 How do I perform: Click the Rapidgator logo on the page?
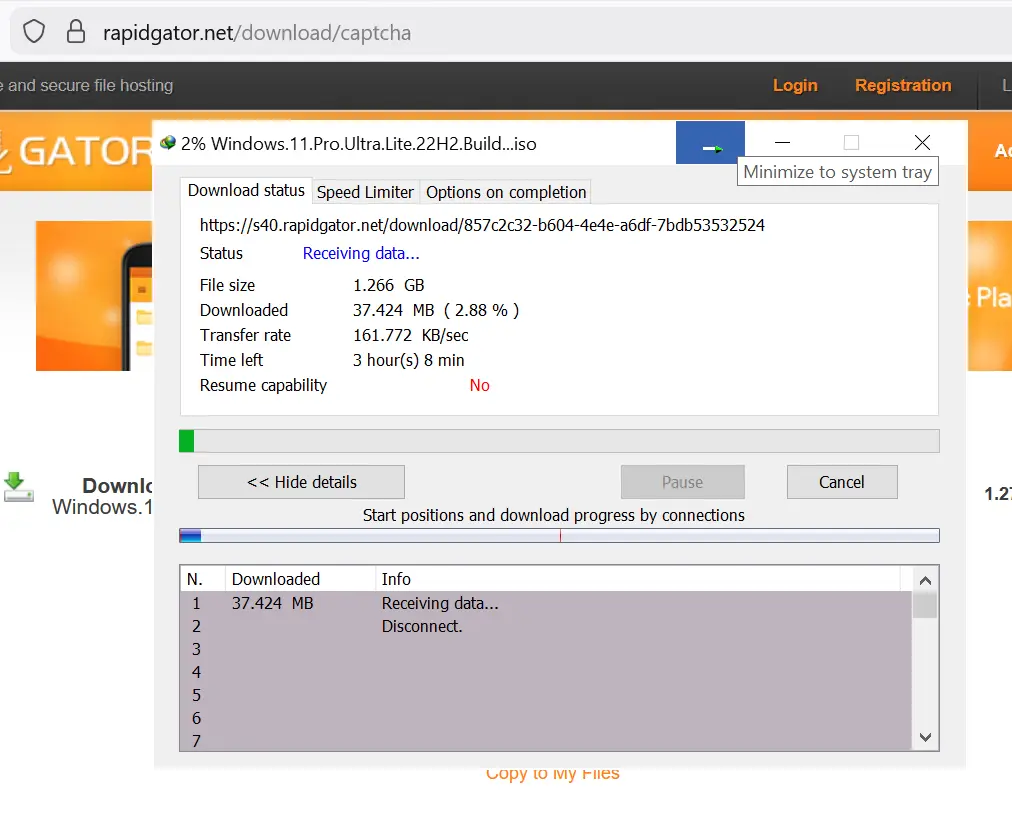coord(76,152)
